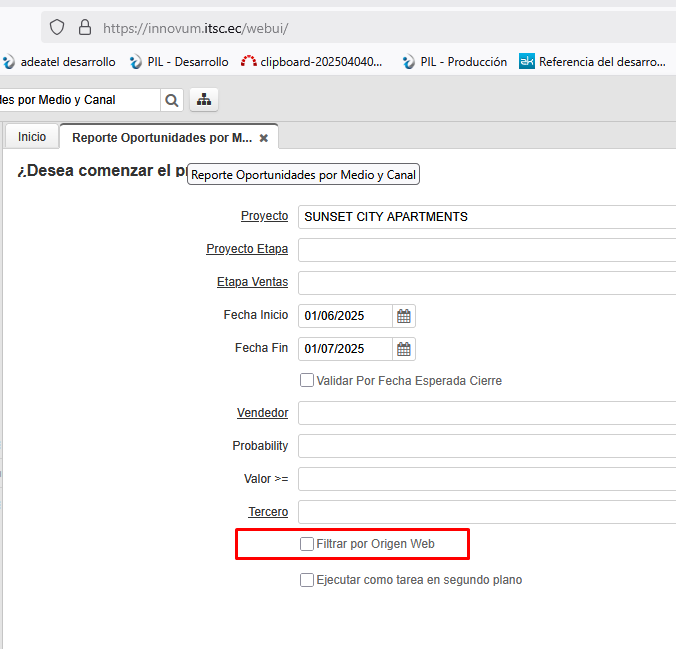Click the padlock site security icon
The height and width of the screenshot is (649, 676).
tap(85, 27)
